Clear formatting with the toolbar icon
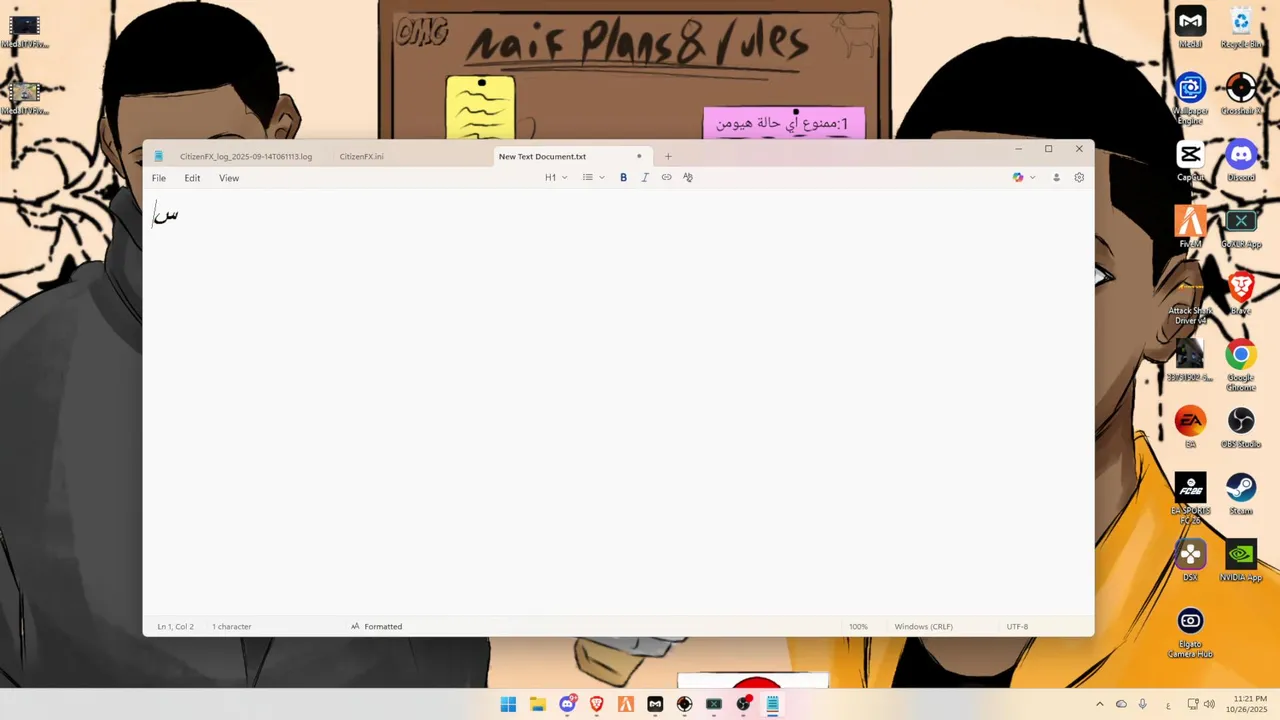This screenshot has height=720, width=1280. coord(688,178)
